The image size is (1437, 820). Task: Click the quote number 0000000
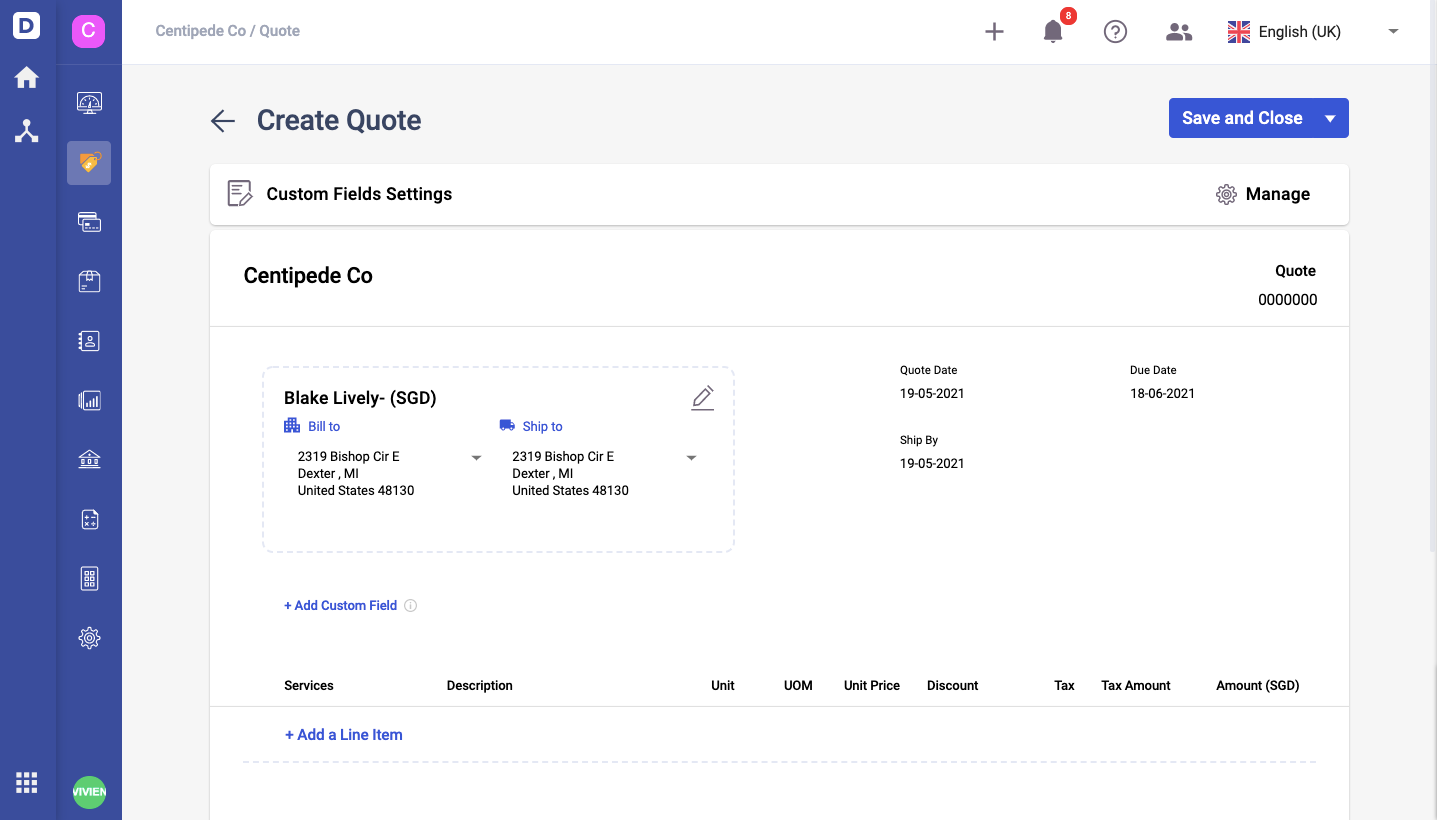[x=1287, y=300]
